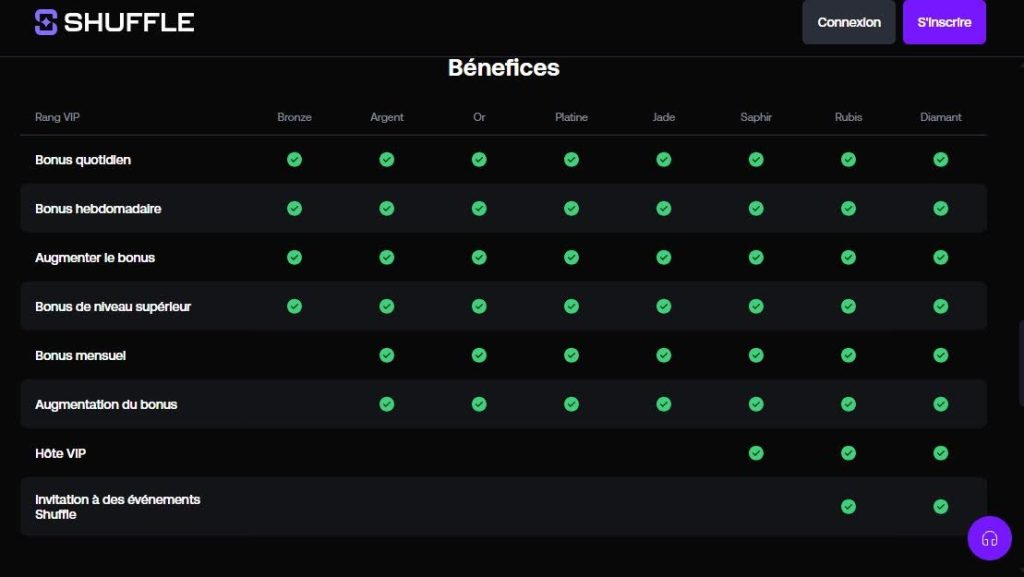Screen dimensions: 1024x577
Task: Click the Saphir checkmark for Hôte VIP
Action: tap(756, 453)
